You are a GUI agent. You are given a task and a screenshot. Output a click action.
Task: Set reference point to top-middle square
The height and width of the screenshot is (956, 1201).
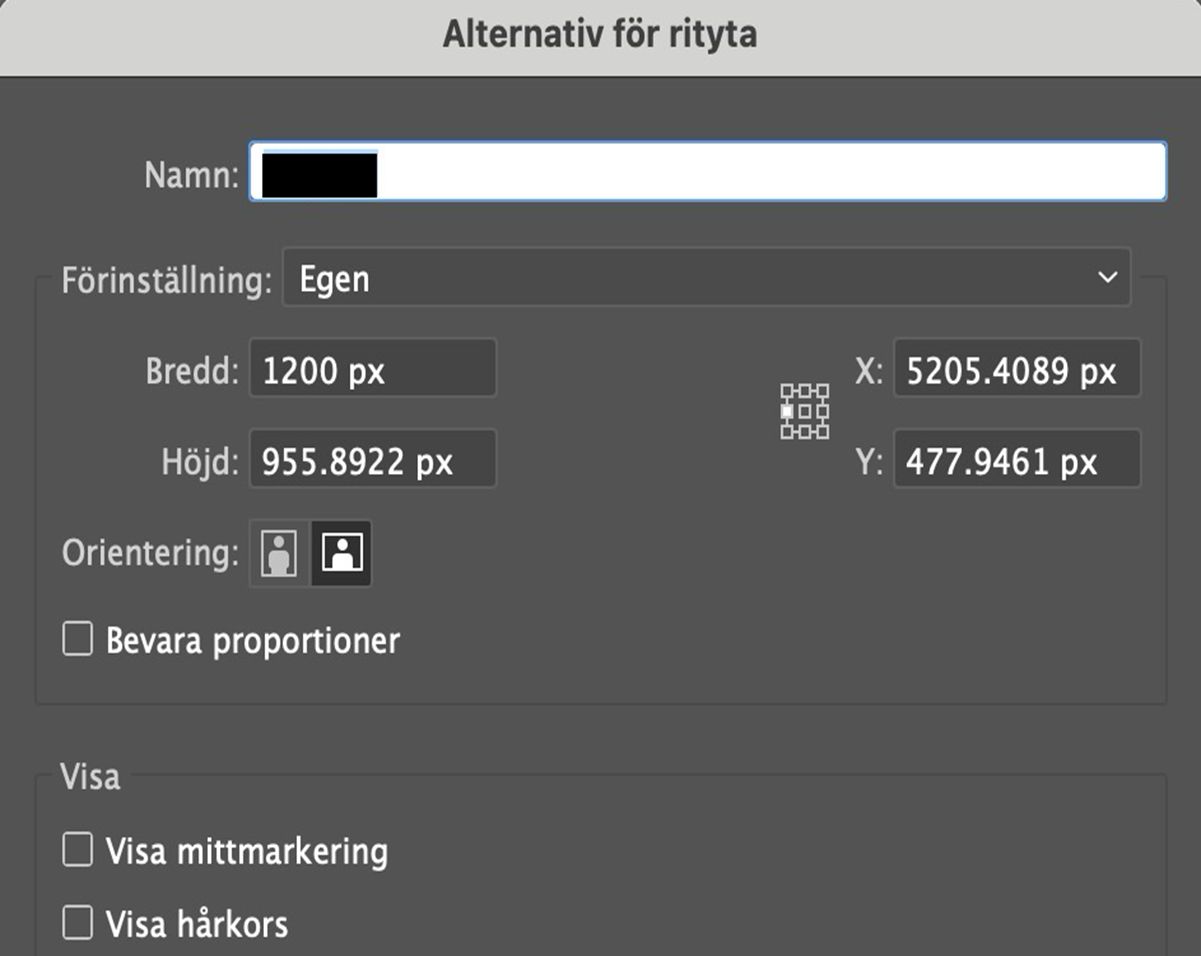805,390
